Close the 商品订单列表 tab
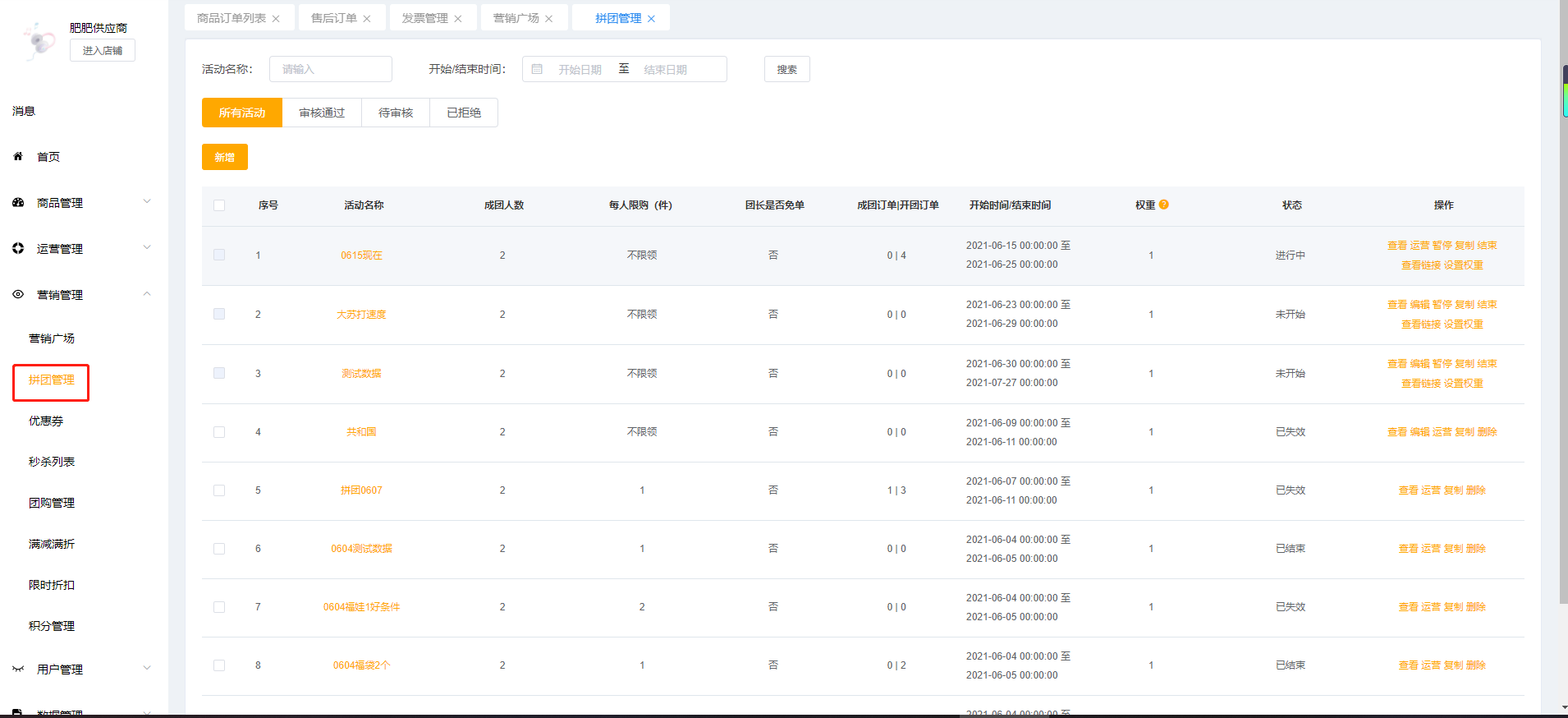The image size is (1568, 718). (276, 19)
